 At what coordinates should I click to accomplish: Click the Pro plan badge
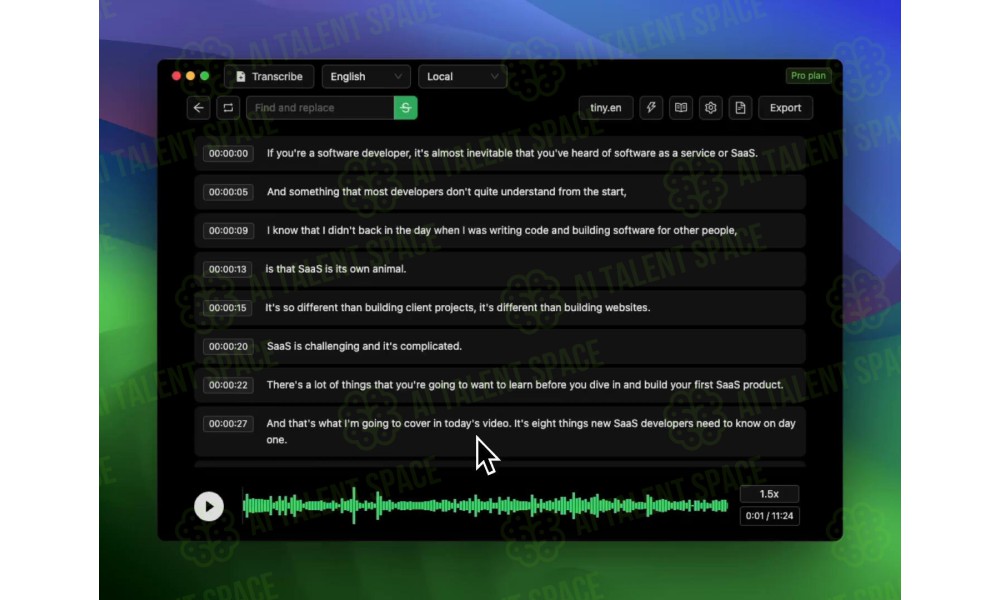point(808,75)
